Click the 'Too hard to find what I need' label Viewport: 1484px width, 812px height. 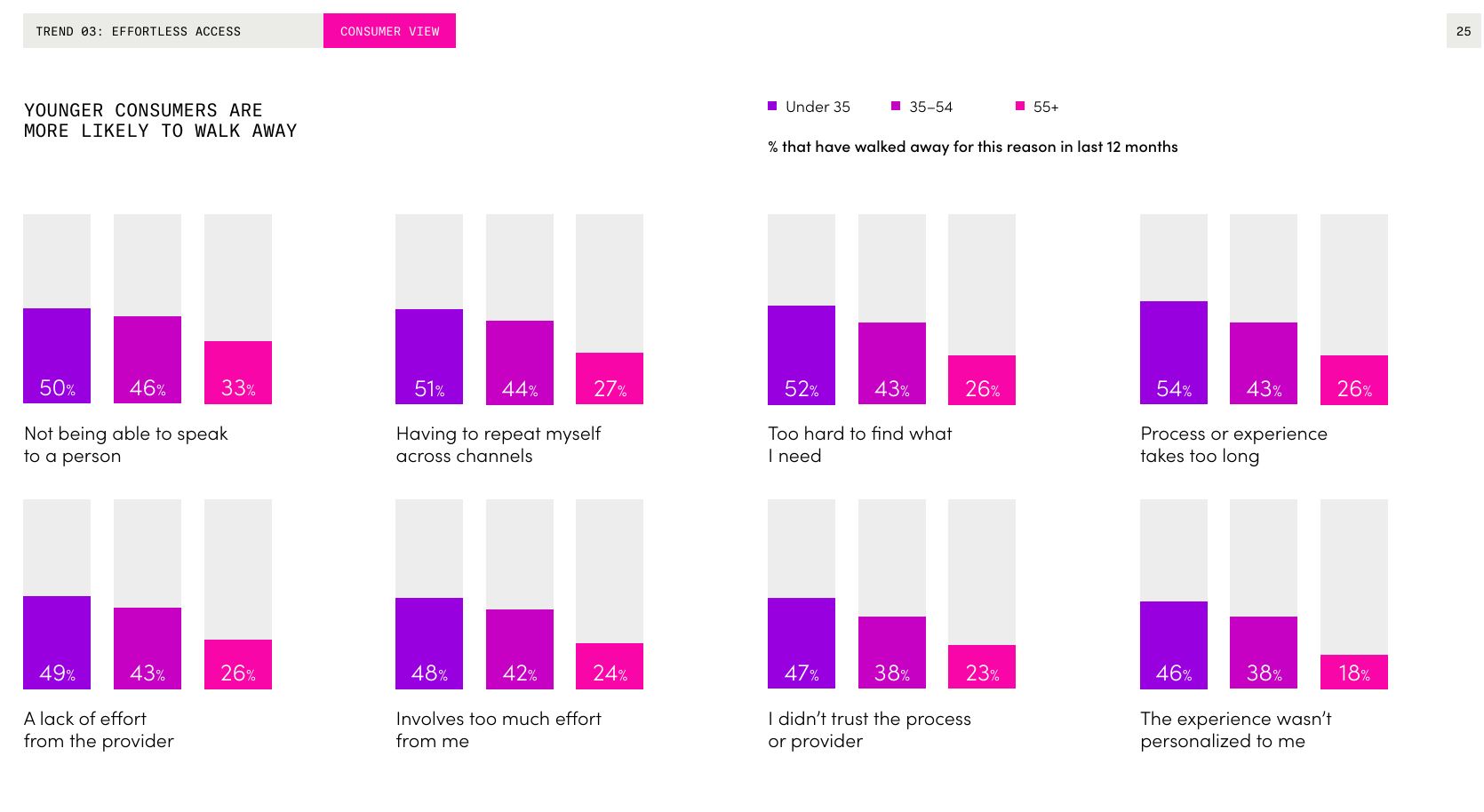pos(859,444)
